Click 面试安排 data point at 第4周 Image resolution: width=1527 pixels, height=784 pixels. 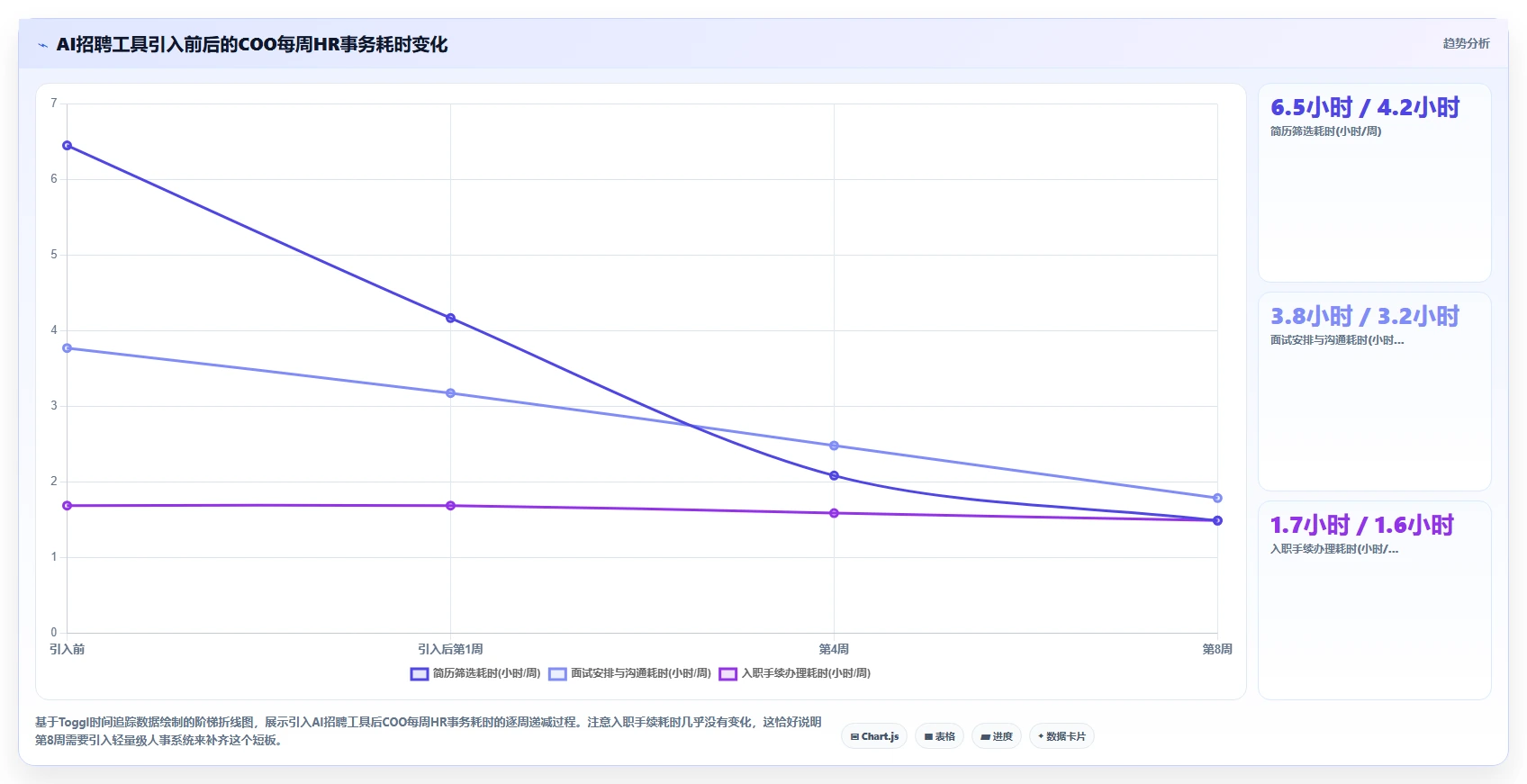(834, 446)
